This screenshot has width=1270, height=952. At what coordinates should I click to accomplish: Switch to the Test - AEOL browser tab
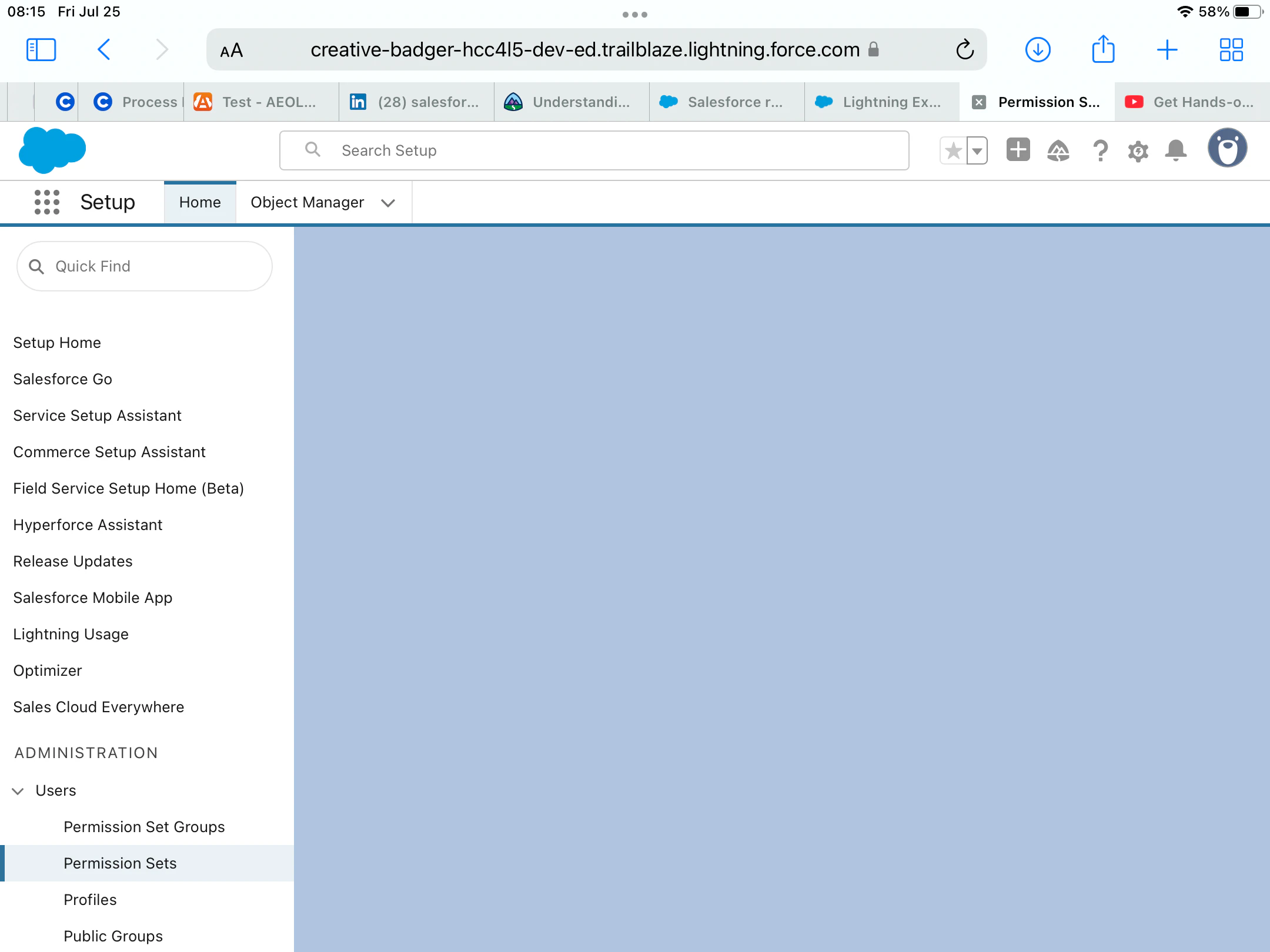(x=261, y=102)
